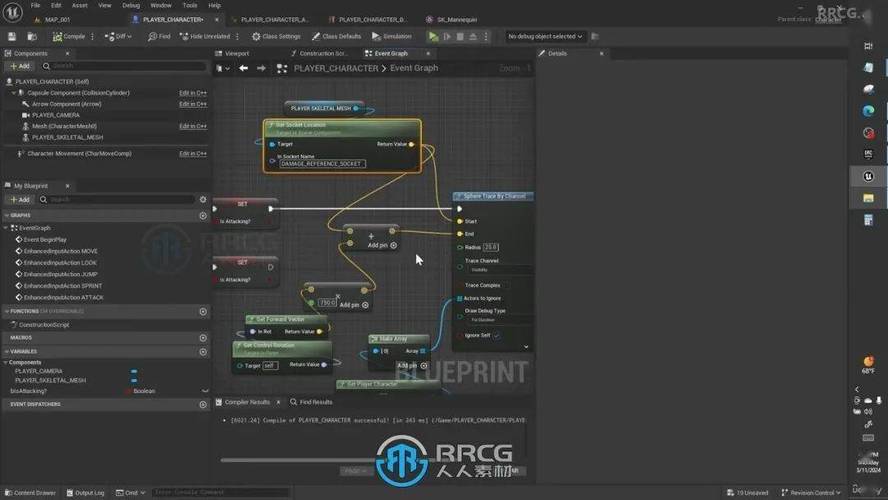Switch to the Find Results tab
Image resolution: width=888 pixels, height=500 pixels.
click(x=311, y=402)
